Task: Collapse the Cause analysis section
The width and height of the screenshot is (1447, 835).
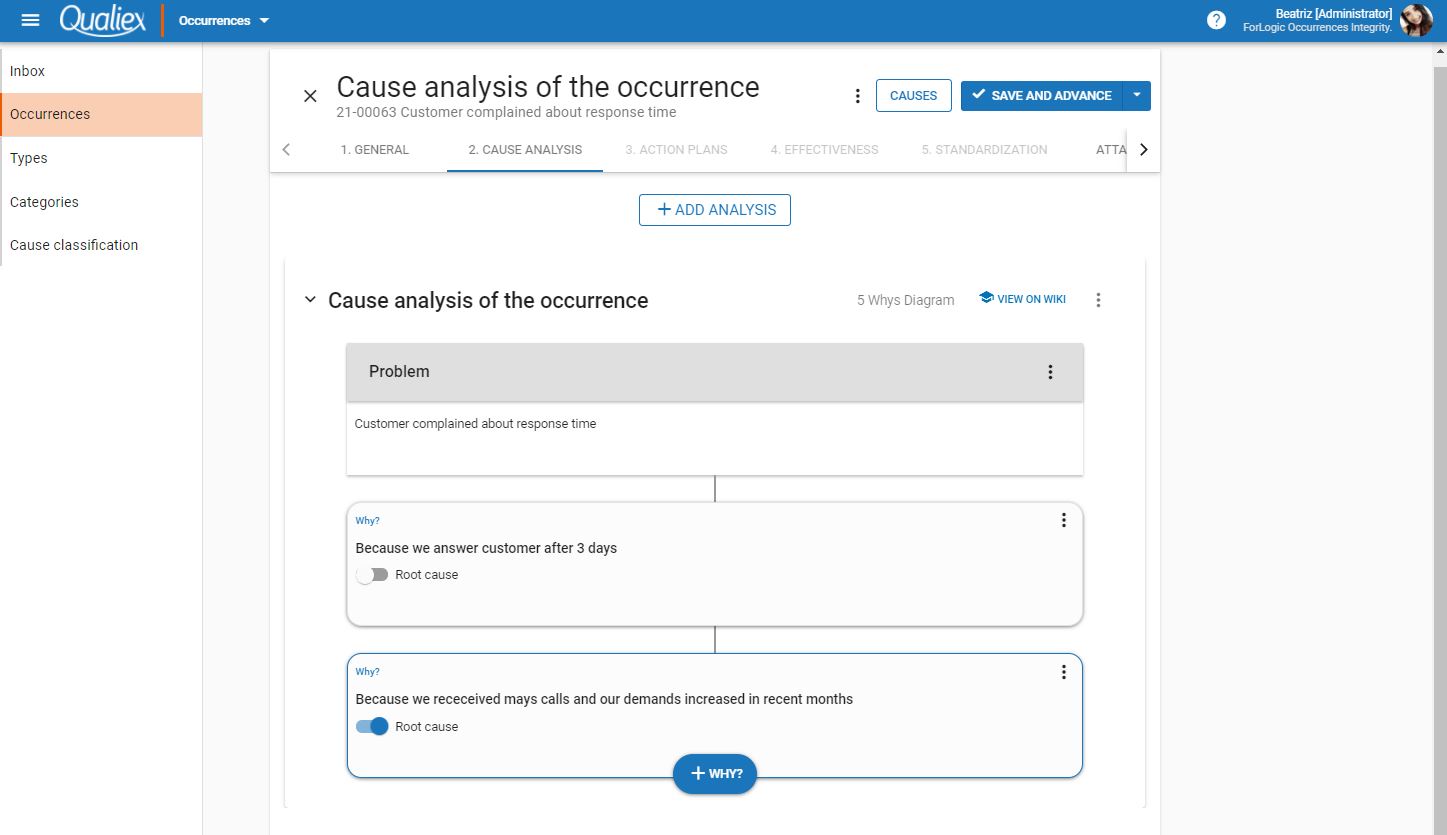Action: coord(310,300)
